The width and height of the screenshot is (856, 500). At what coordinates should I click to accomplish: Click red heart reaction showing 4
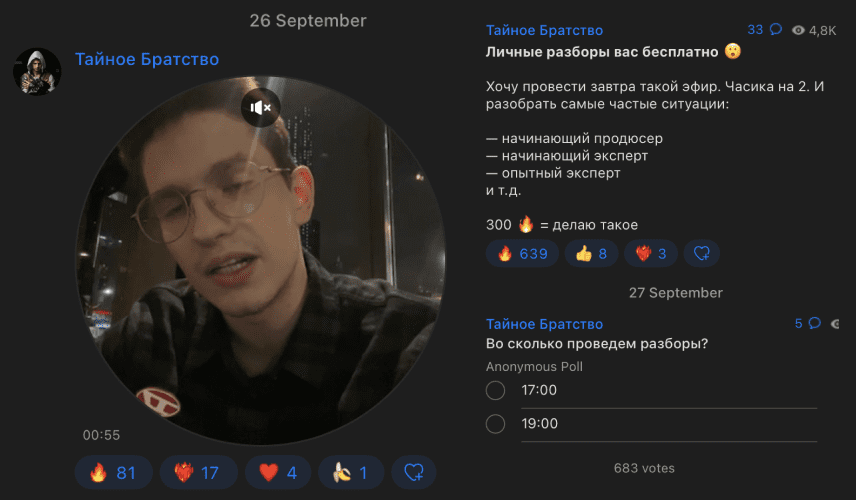tap(278, 472)
